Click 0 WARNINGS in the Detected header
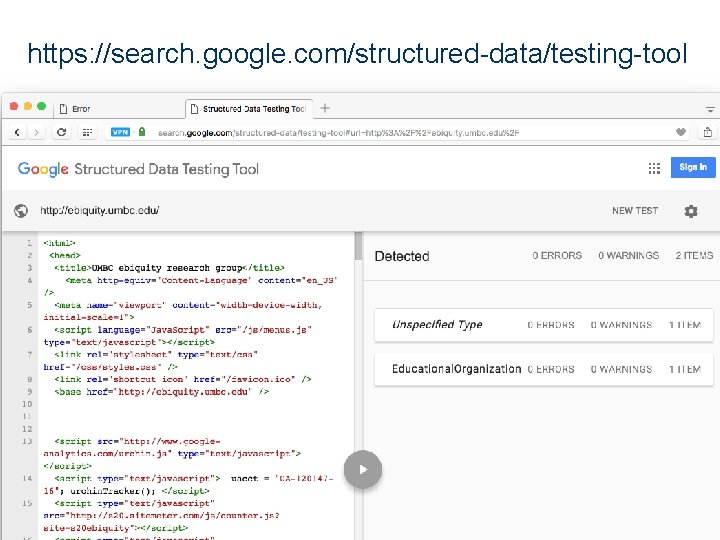The width and height of the screenshot is (720, 540). pos(628,256)
